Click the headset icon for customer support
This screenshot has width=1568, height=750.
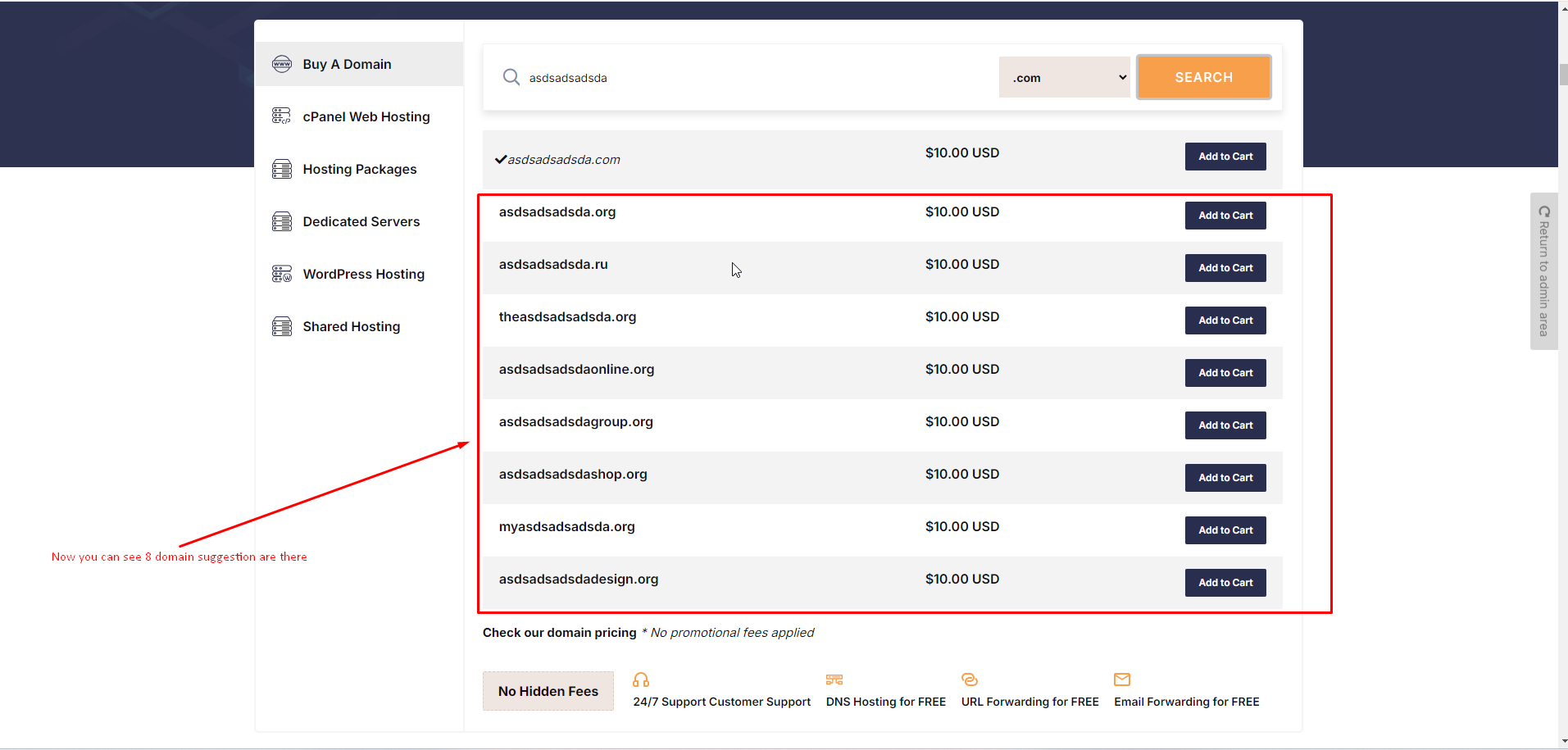click(641, 680)
